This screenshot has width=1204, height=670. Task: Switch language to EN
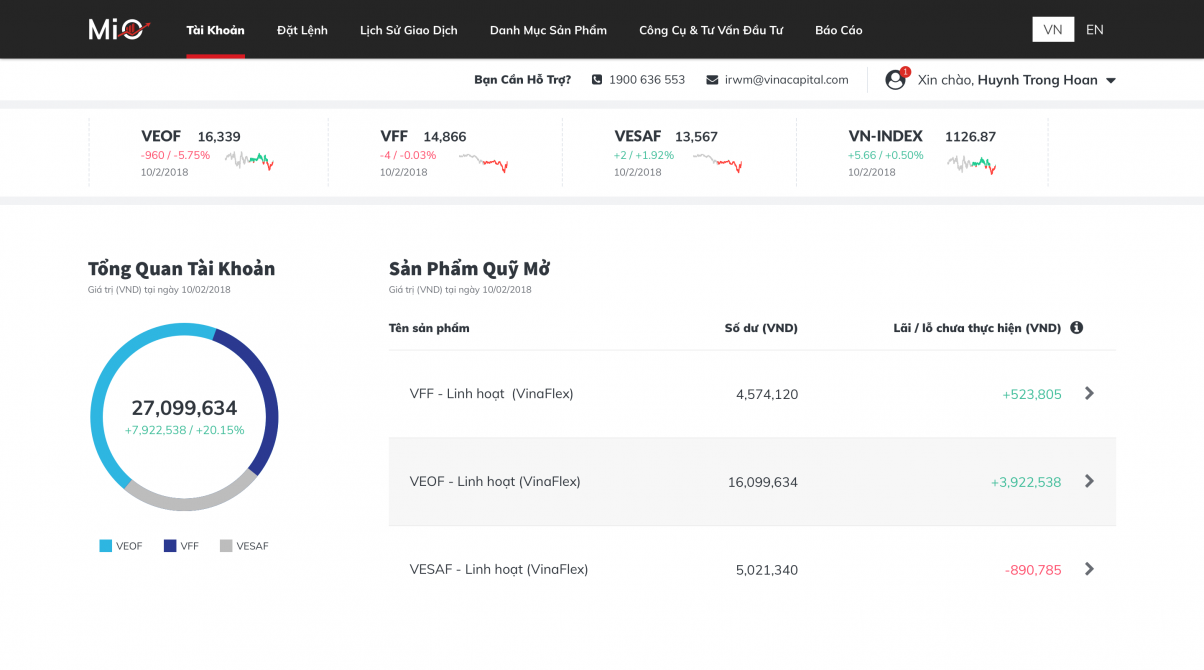point(1095,30)
